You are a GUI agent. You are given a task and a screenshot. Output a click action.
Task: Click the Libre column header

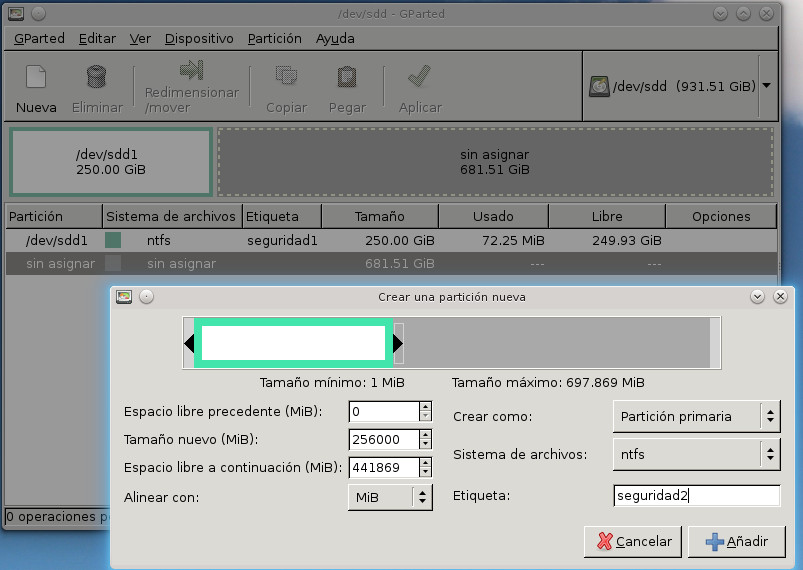[x=607, y=216]
